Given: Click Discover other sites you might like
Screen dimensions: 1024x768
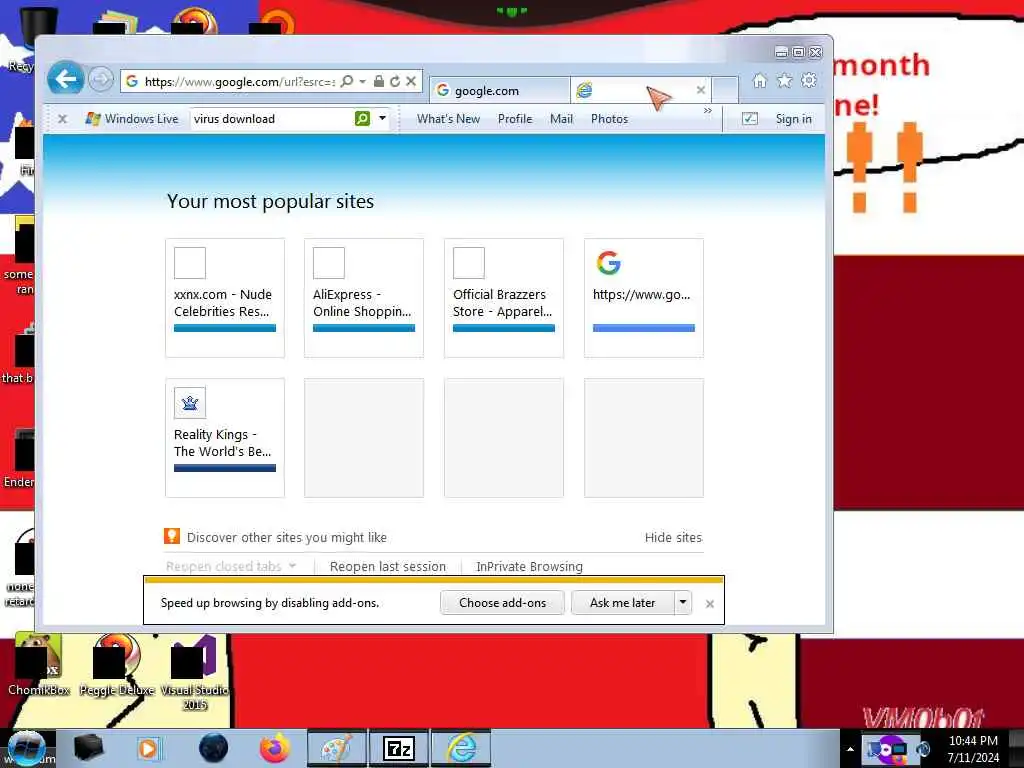Looking at the screenshot, I should pos(287,537).
